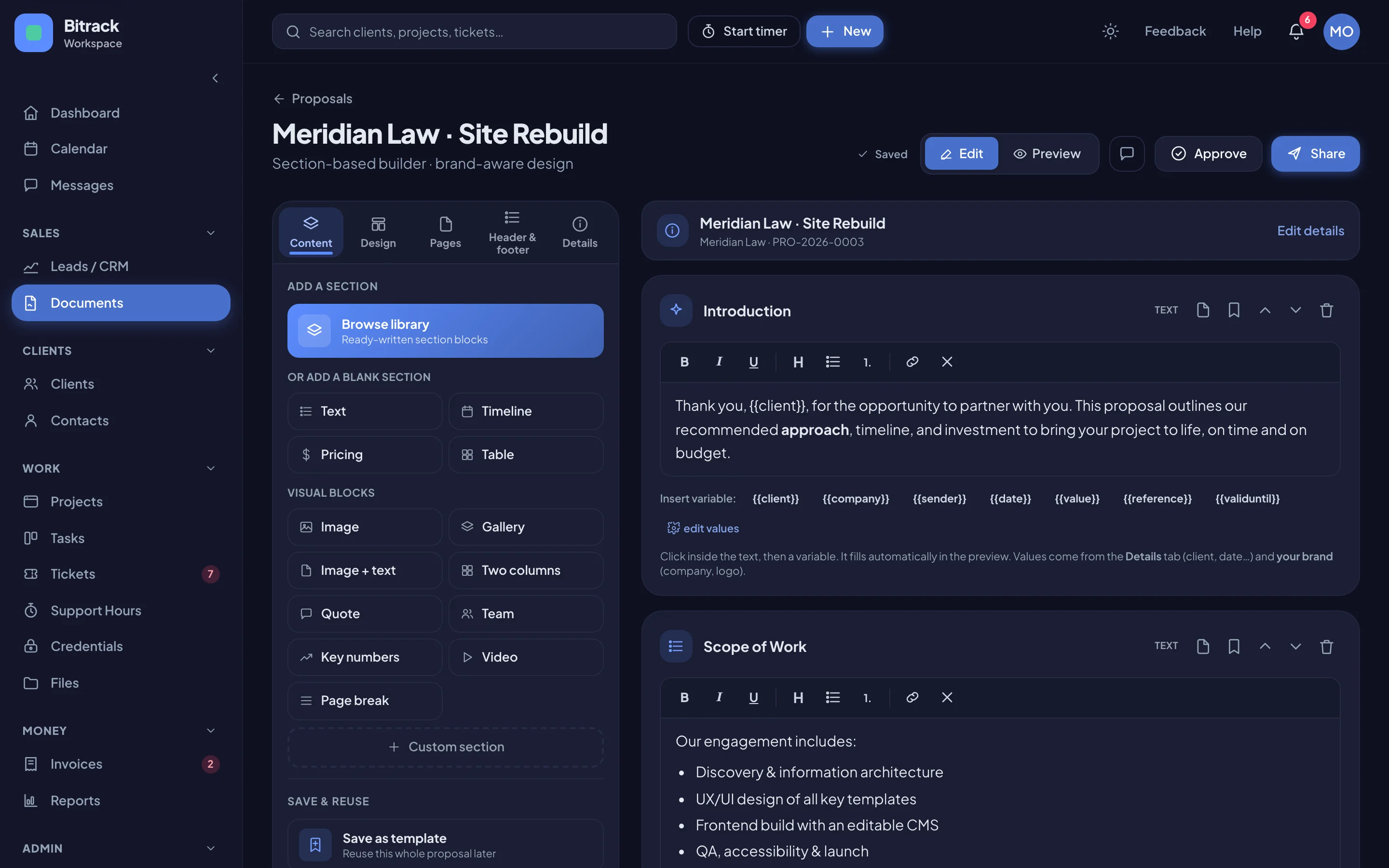Open the Pages tab

[446, 232]
